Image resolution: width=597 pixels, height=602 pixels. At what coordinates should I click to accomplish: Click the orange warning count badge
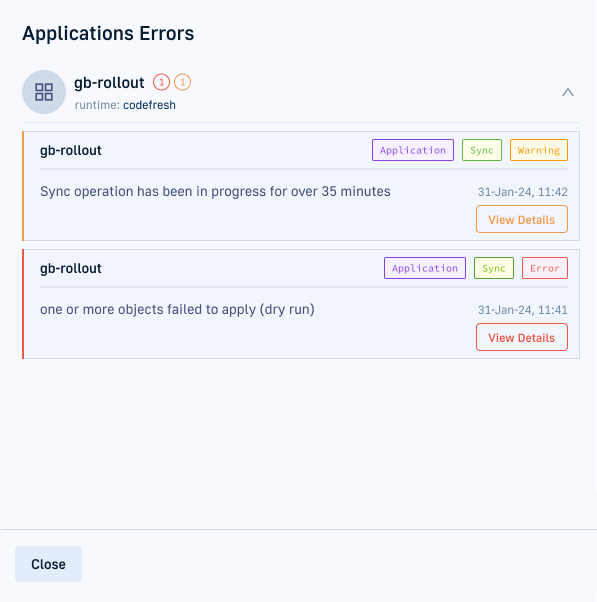(x=182, y=82)
